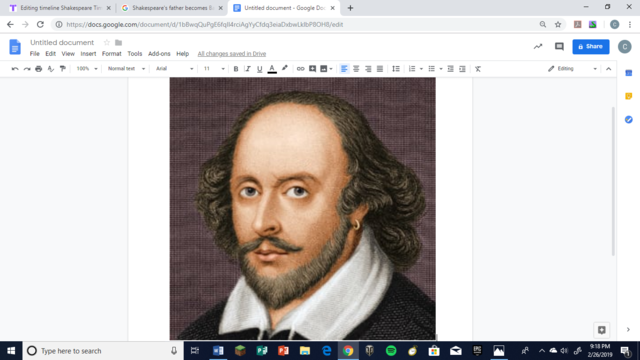Open the Tools menu
The height and width of the screenshot is (360, 640).
[x=135, y=54]
